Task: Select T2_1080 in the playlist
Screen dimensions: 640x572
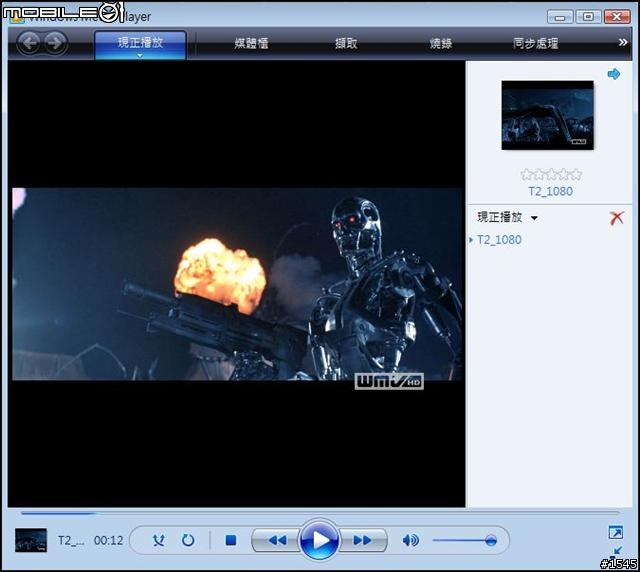Action: pos(499,240)
